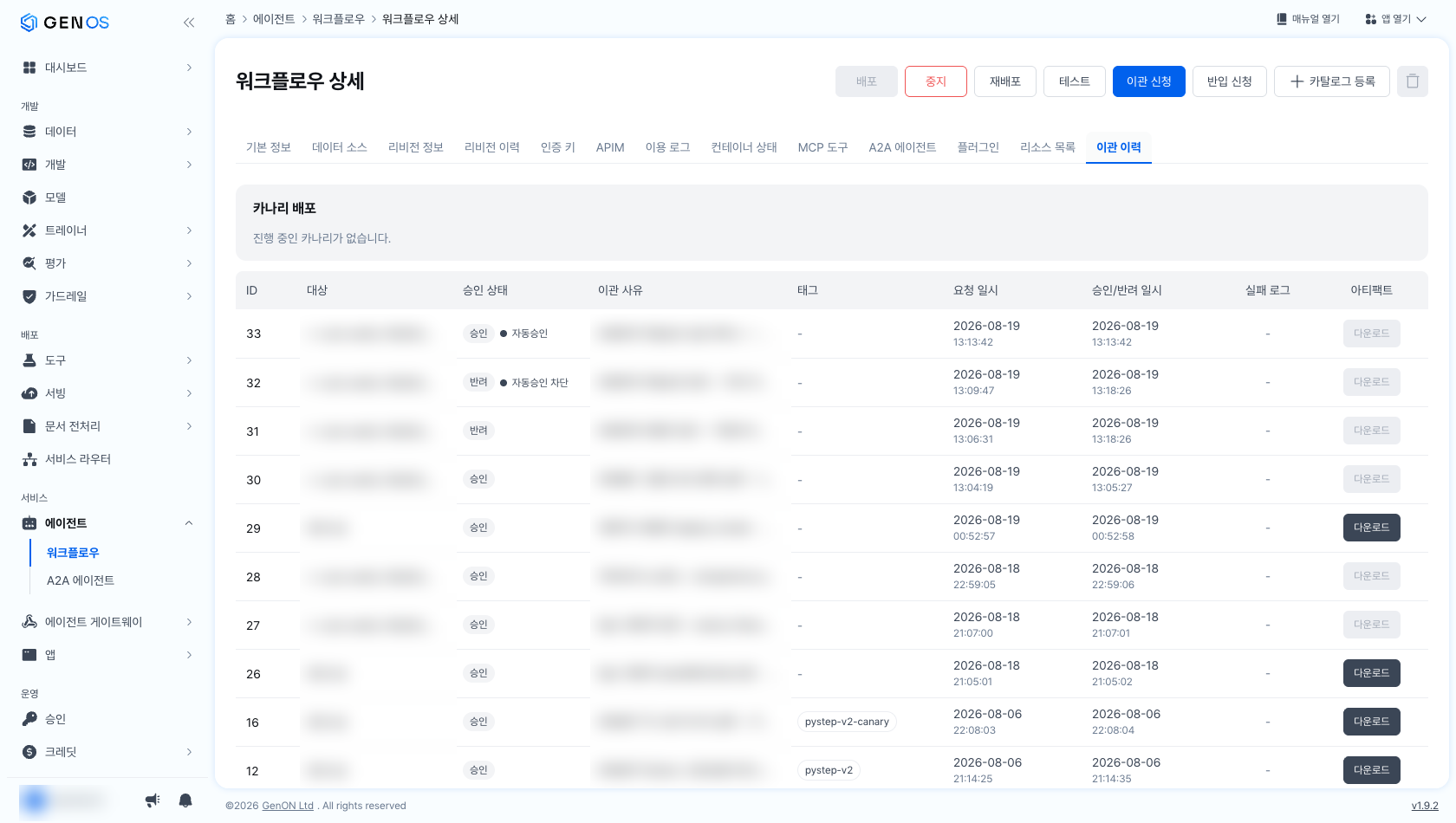This screenshot has height=823, width=1456.
Task: Open notifications bell icon
Action: pyautogui.click(x=185, y=800)
